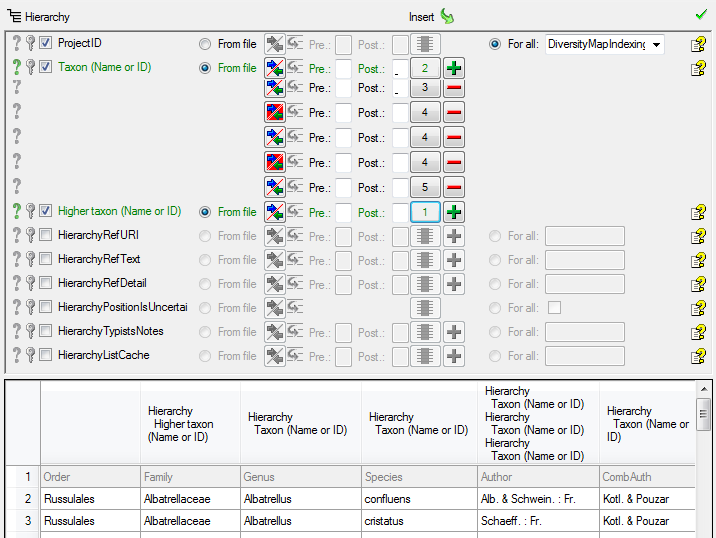Click the key icon next to ProjectID
This screenshot has width=716, height=538.
click(30, 44)
